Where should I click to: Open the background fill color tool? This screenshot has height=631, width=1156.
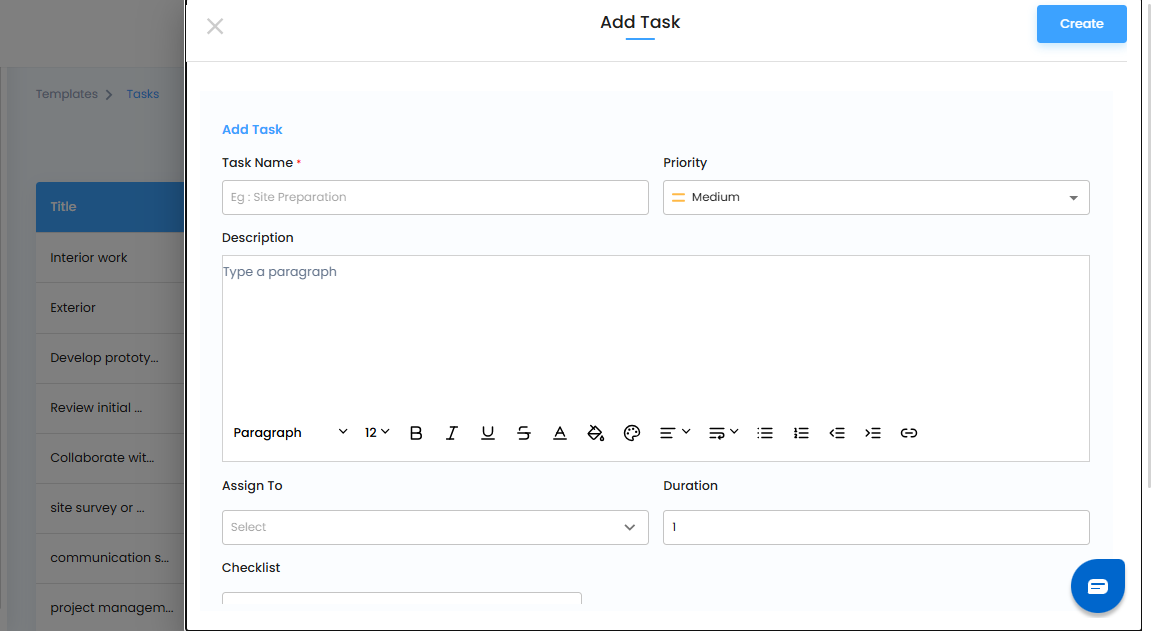596,433
